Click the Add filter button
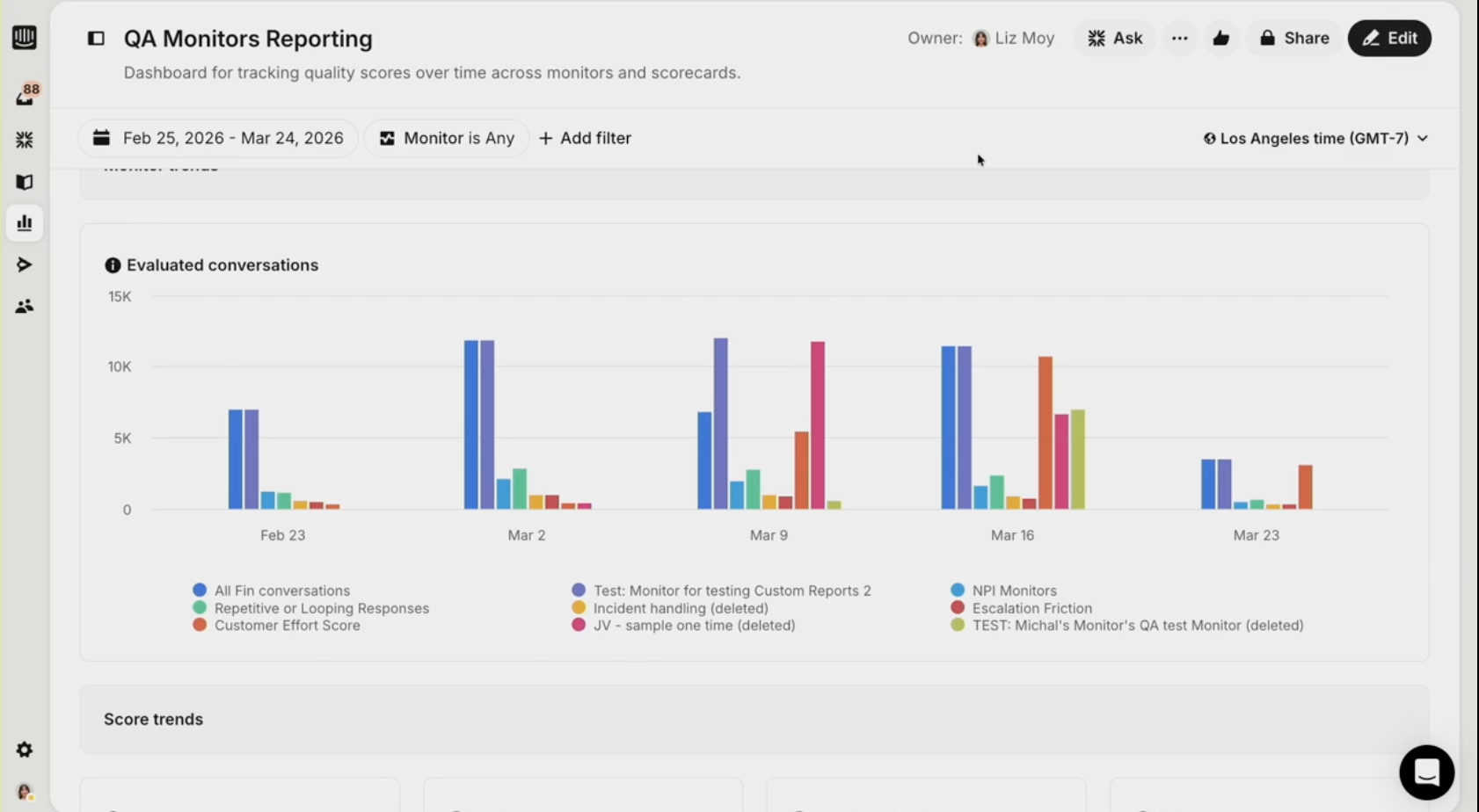Screen dimensions: 1479x812 tap(585, 138)
